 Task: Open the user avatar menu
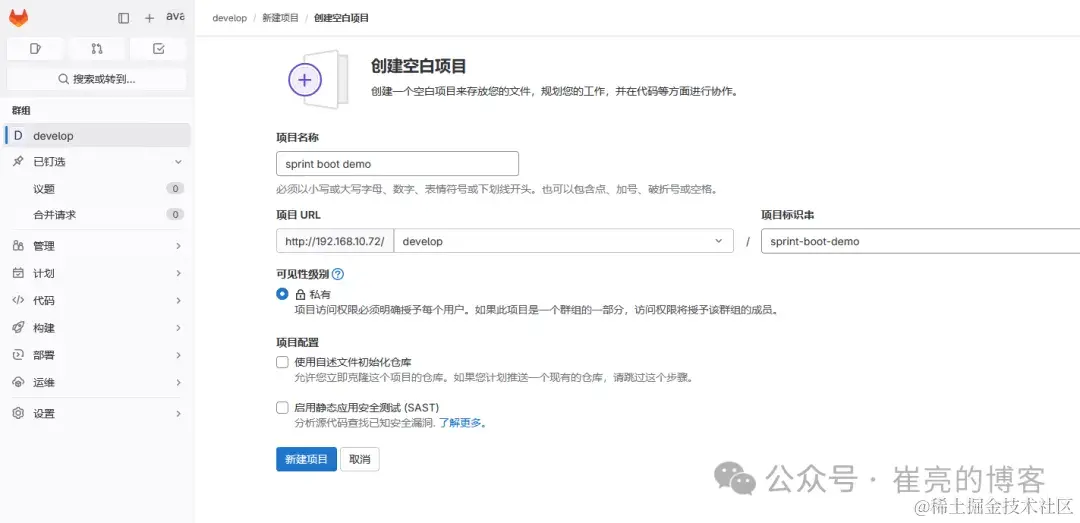tap(175, 17)
